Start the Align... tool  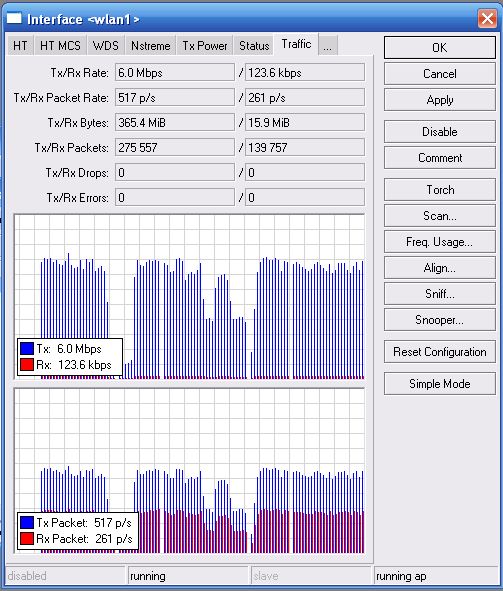click(x=440, y=268)
